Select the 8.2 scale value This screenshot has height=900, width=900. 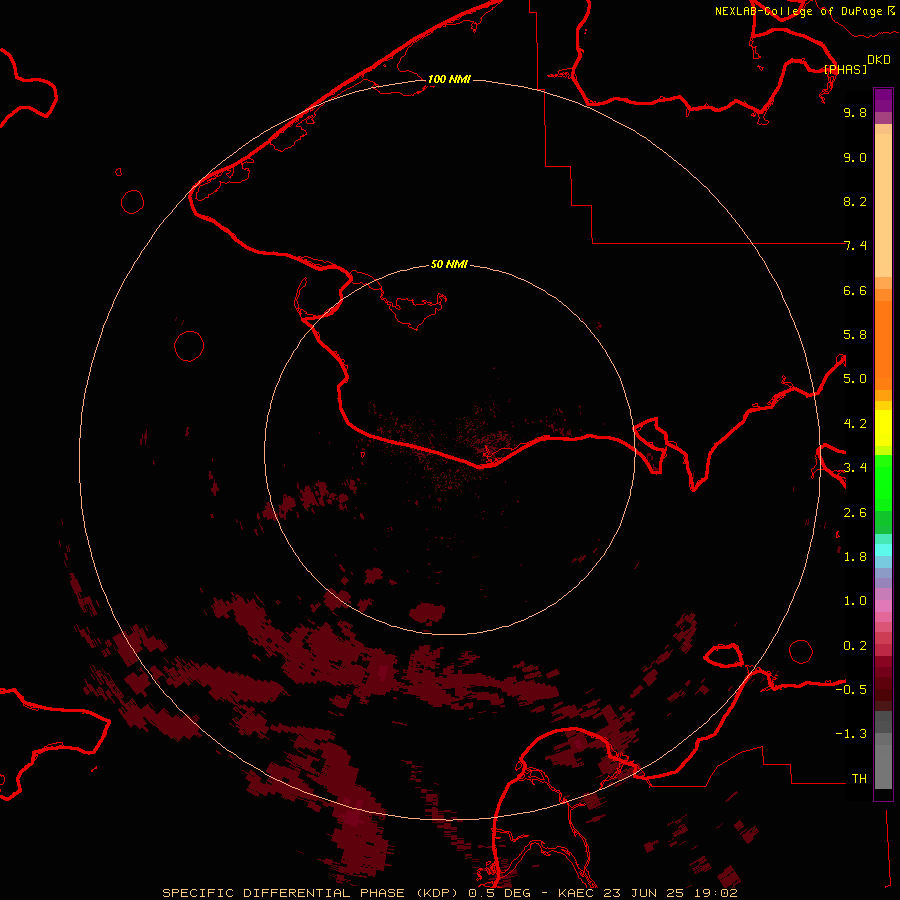coord(855,201)
